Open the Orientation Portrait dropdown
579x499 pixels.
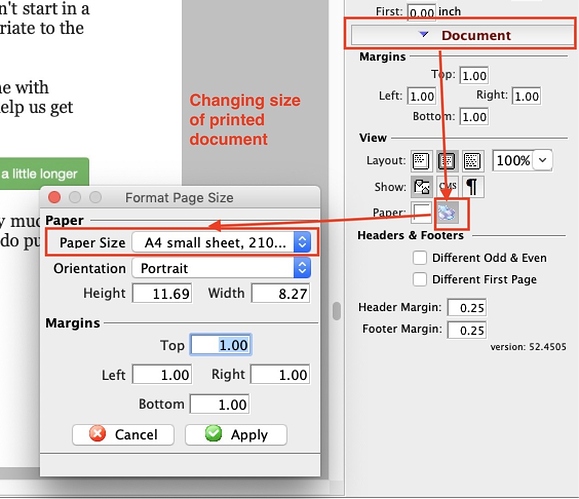[x=221, y=268]
